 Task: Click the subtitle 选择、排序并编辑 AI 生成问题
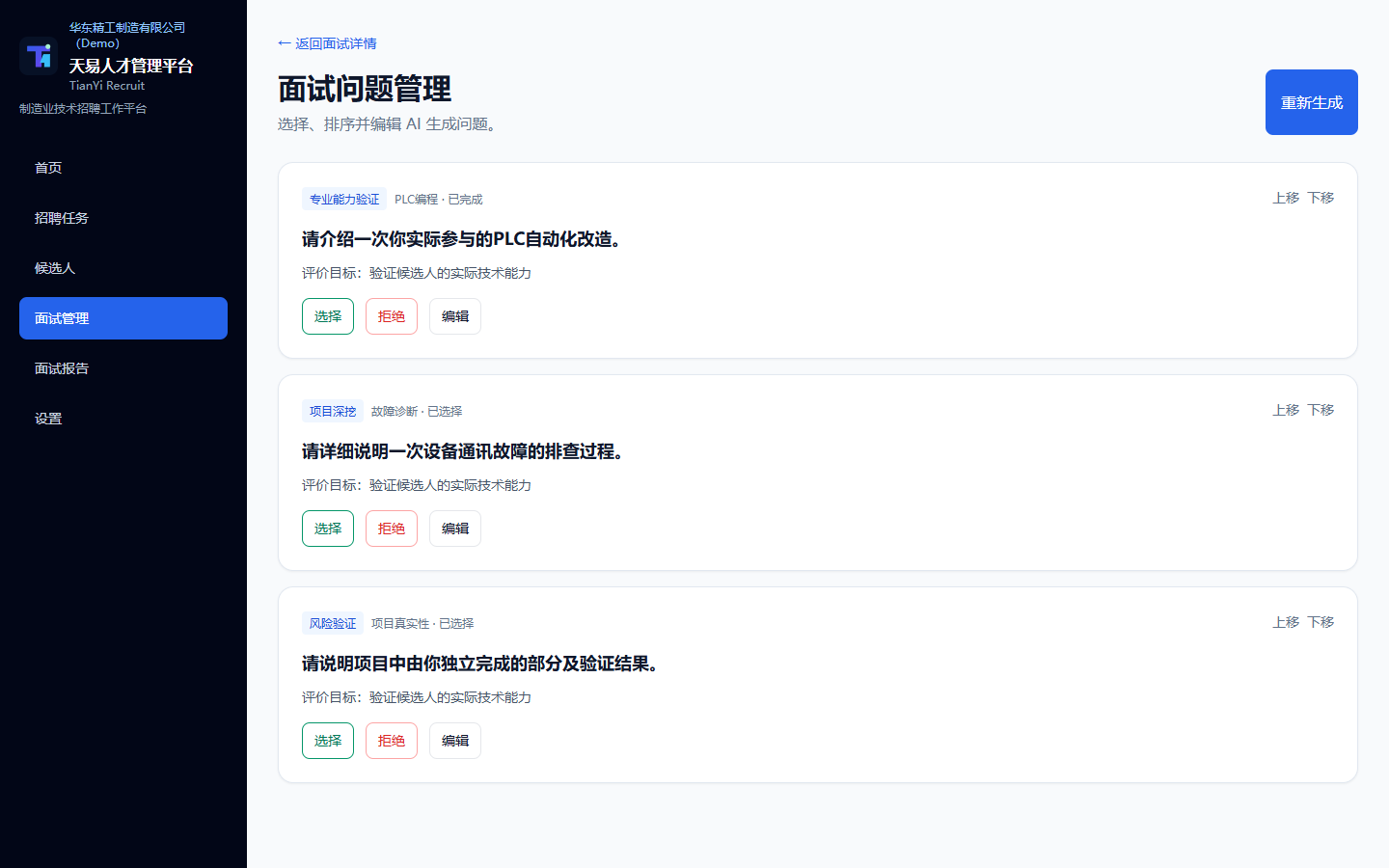coord(390,124)
